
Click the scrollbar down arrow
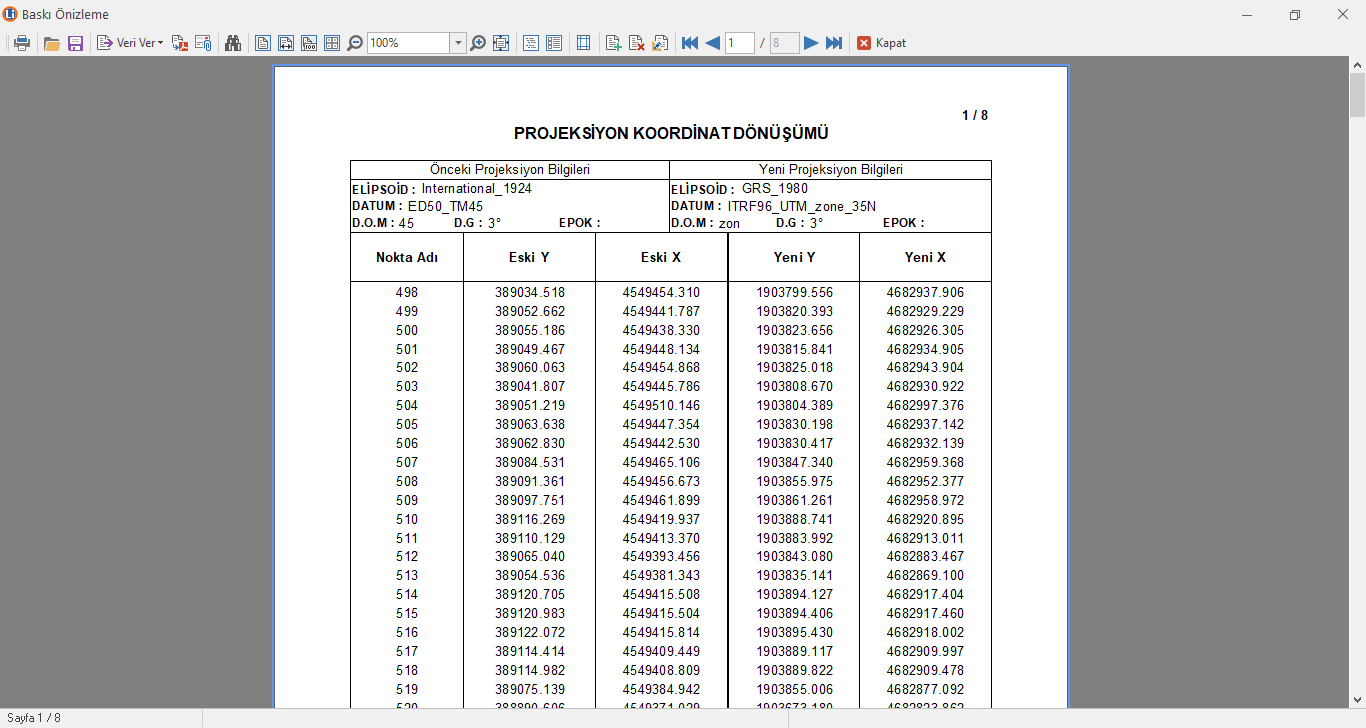tap(1357, 700)
